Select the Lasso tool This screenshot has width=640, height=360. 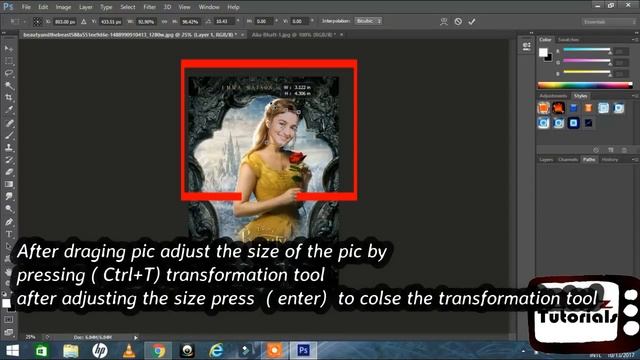pos(9,73)
